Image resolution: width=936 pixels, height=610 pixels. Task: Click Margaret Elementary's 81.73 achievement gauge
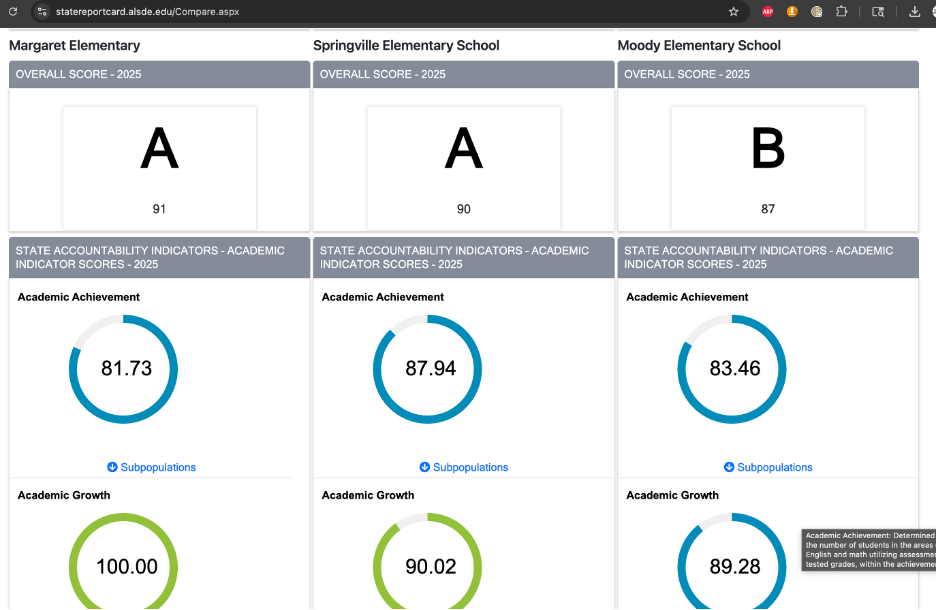point(124,368)
